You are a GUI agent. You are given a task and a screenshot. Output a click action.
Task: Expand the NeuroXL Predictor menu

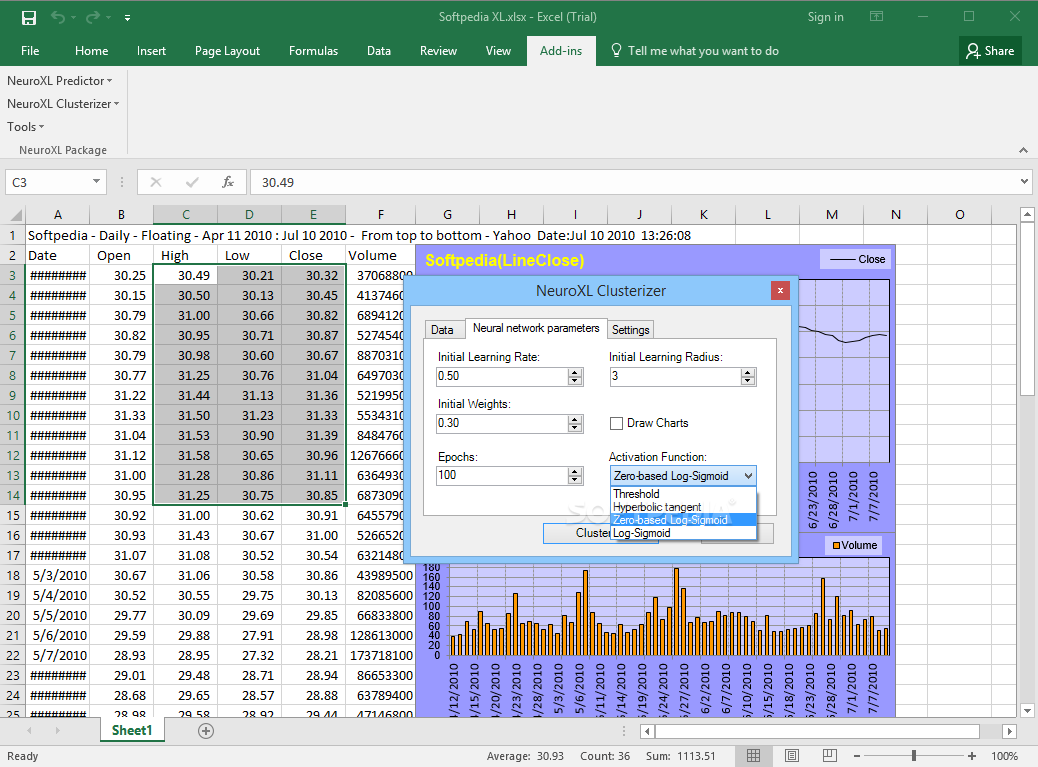(60, 81)
